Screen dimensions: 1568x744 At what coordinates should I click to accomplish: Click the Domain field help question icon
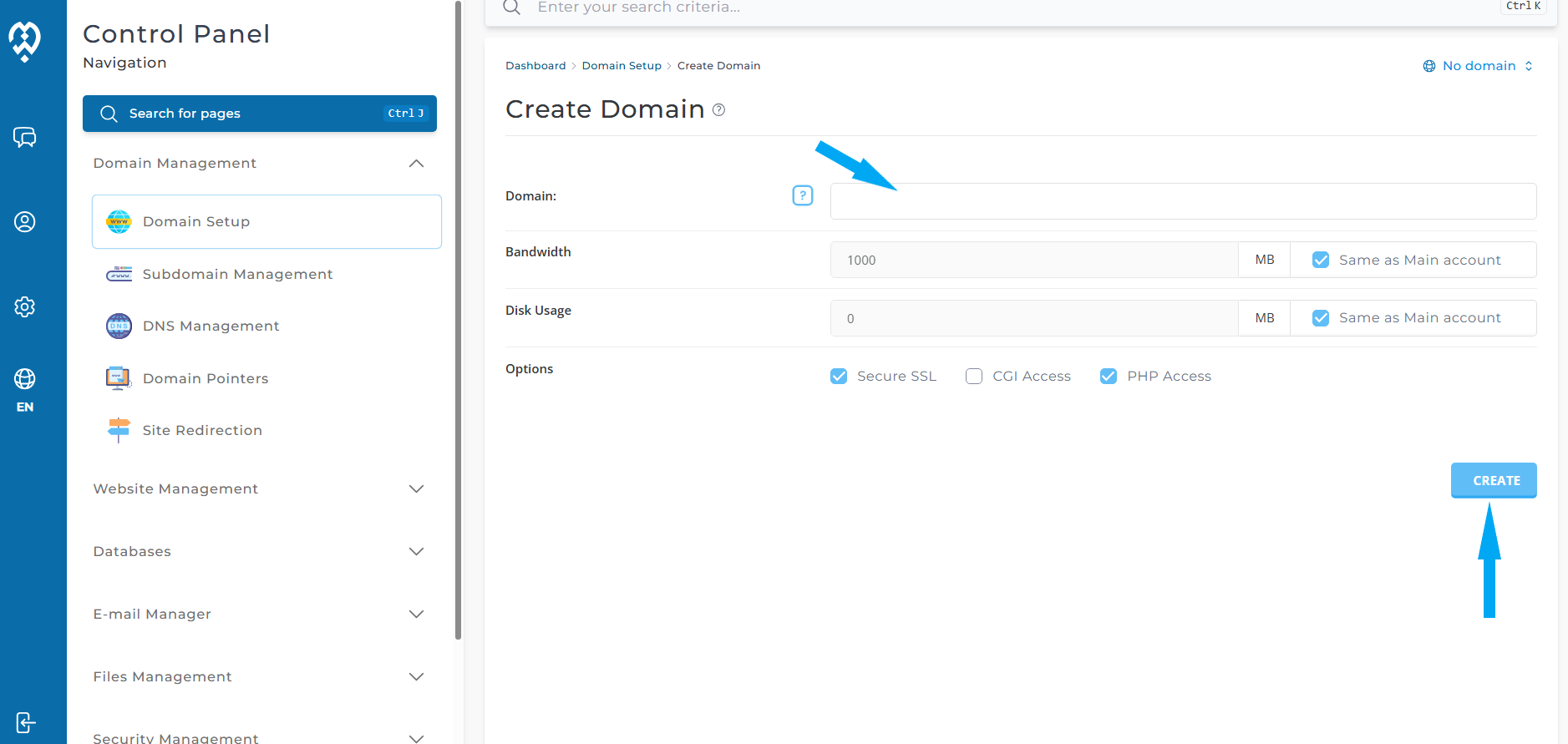pyautogui.click(x=802, y=195)
